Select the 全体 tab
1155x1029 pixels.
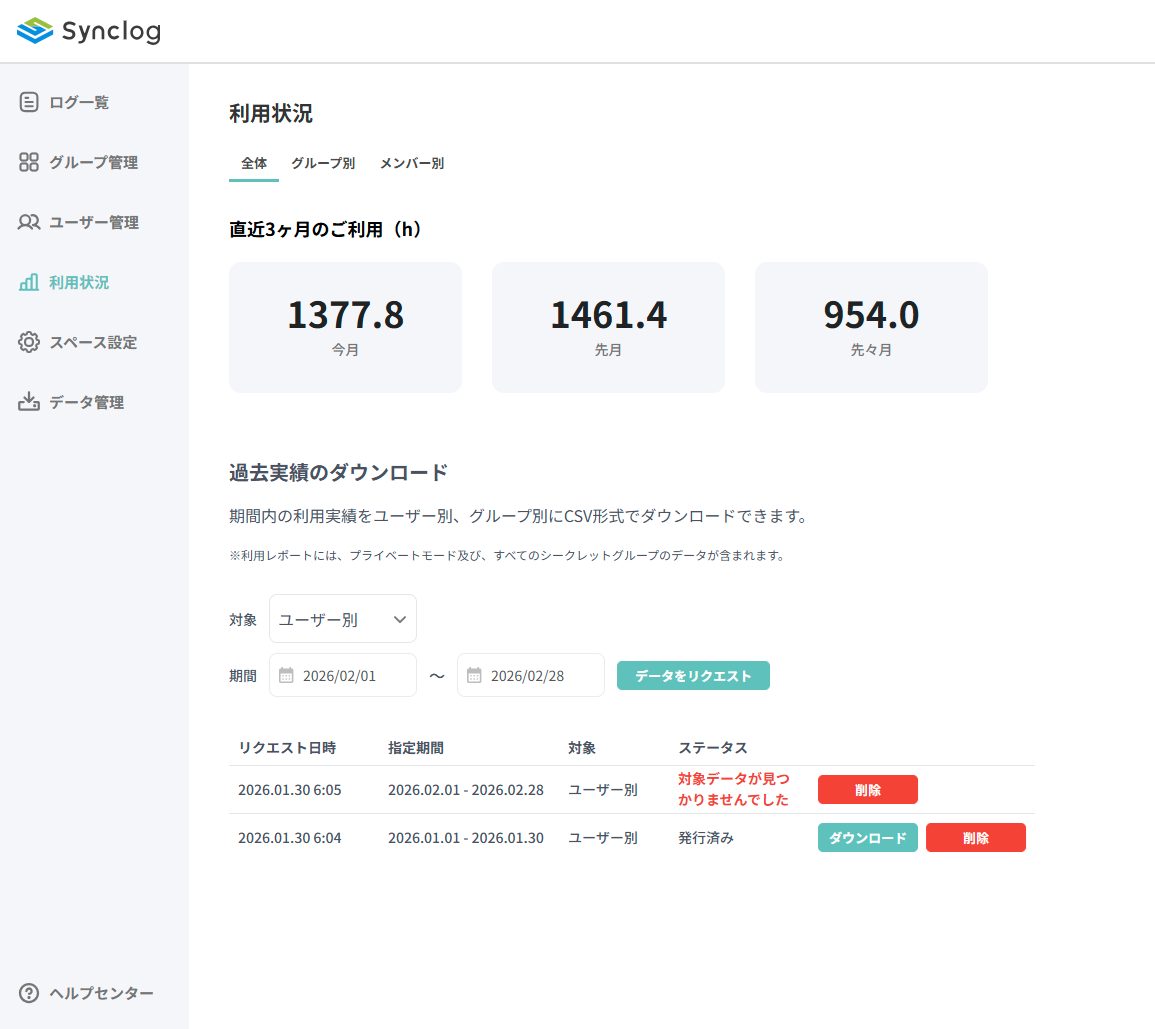point(254,163)
